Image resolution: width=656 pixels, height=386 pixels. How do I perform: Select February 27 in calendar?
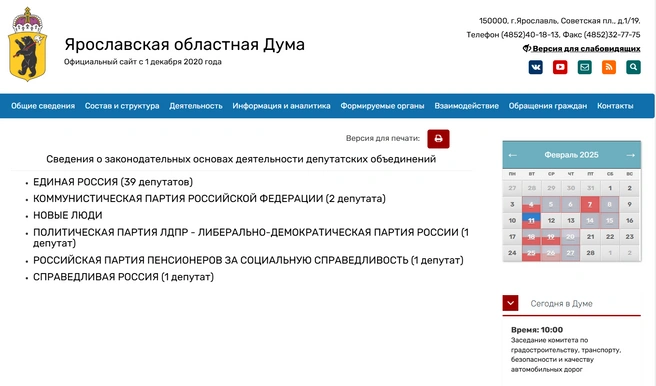pos(571,253)
